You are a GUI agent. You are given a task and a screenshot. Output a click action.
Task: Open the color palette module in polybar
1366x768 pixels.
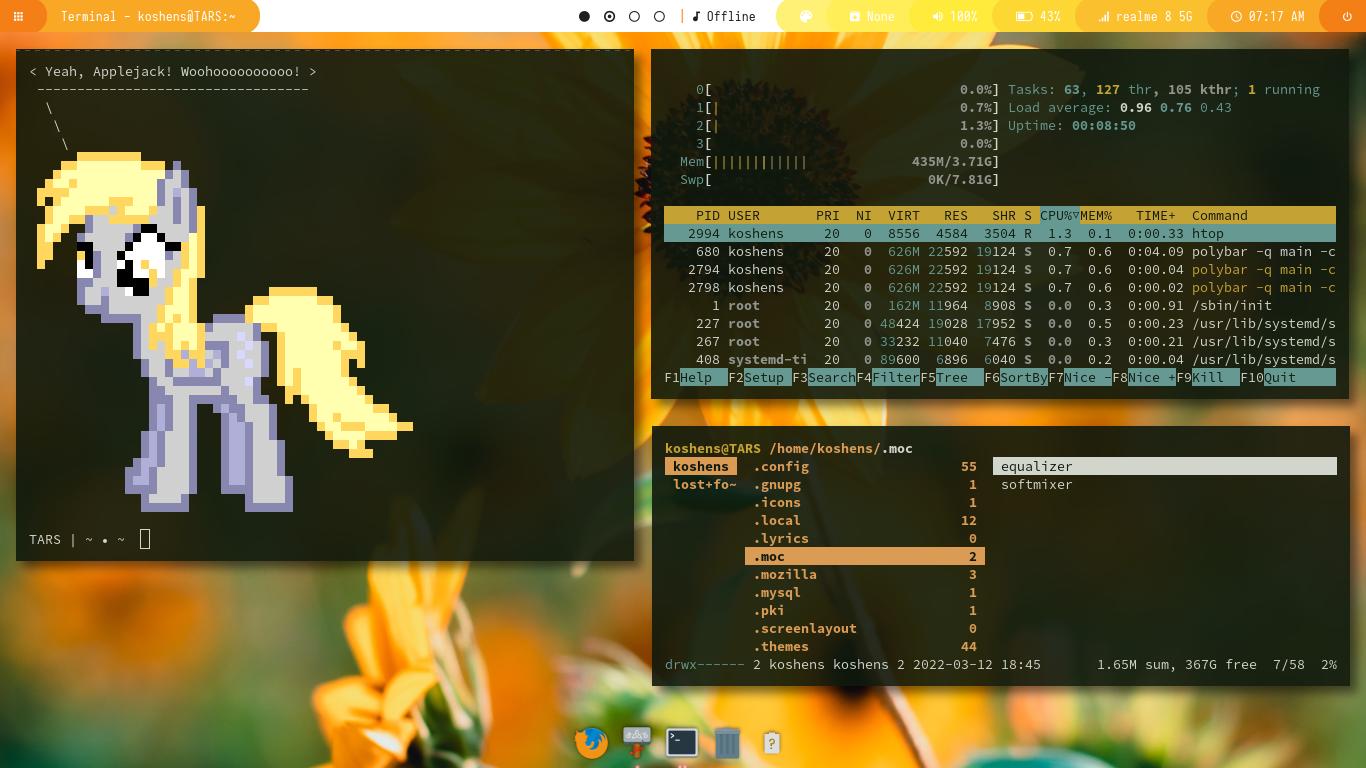pyautogui.click(x=806, y=16)
